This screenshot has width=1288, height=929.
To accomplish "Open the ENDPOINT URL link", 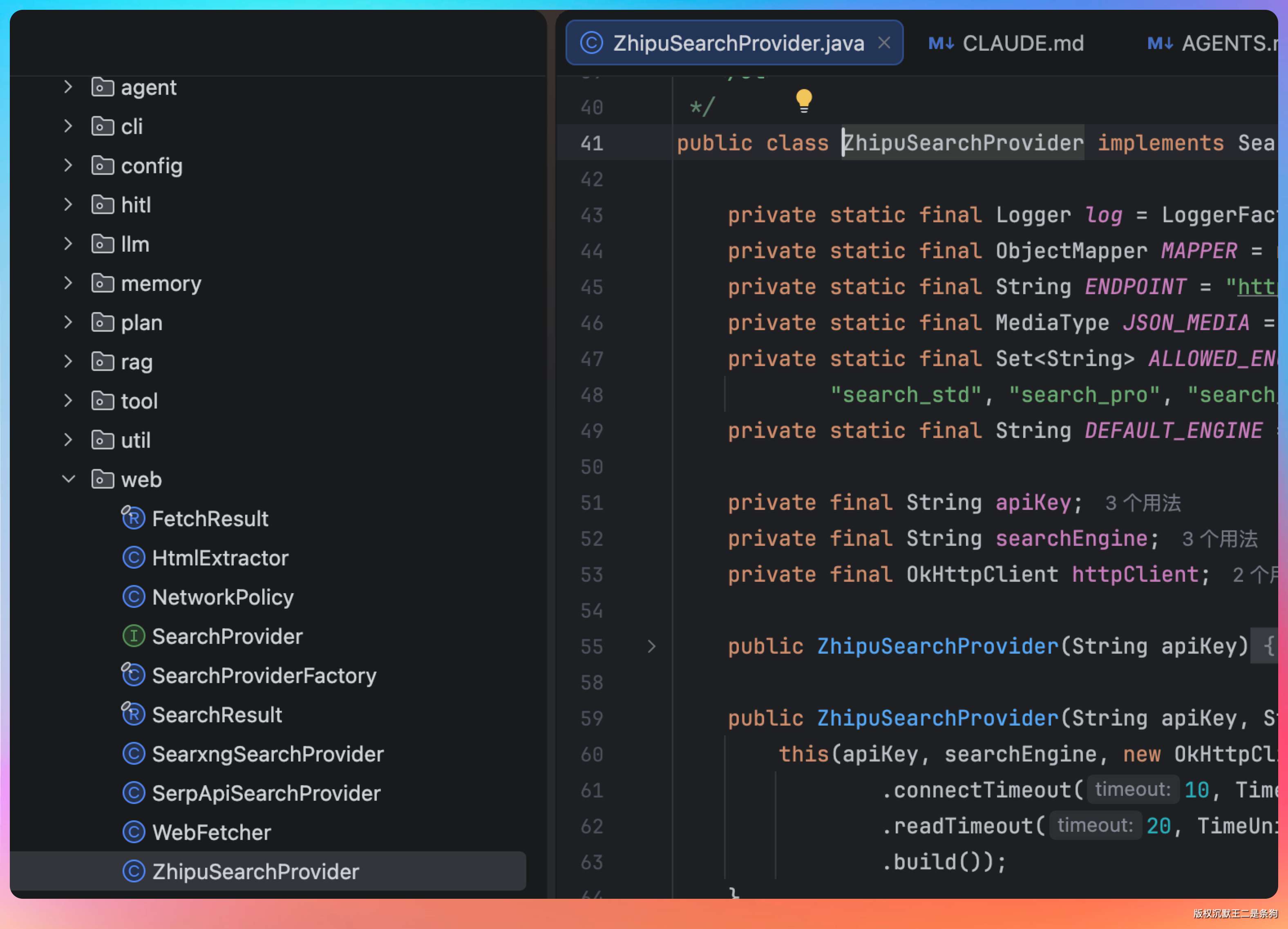I will 1258,287.
